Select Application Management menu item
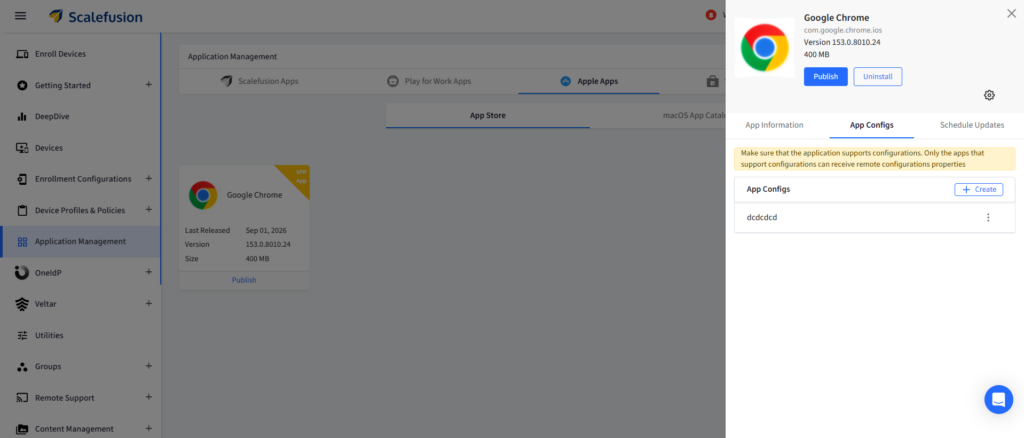Image resolution: width=1024 pixels, height=438 pixels. (80, 242)
